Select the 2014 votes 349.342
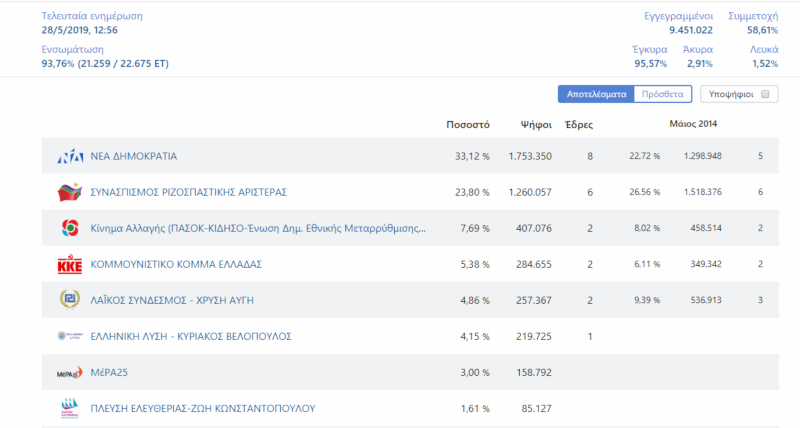The height and width of the screenshot is (428, 800). click(x=706, y=264)
